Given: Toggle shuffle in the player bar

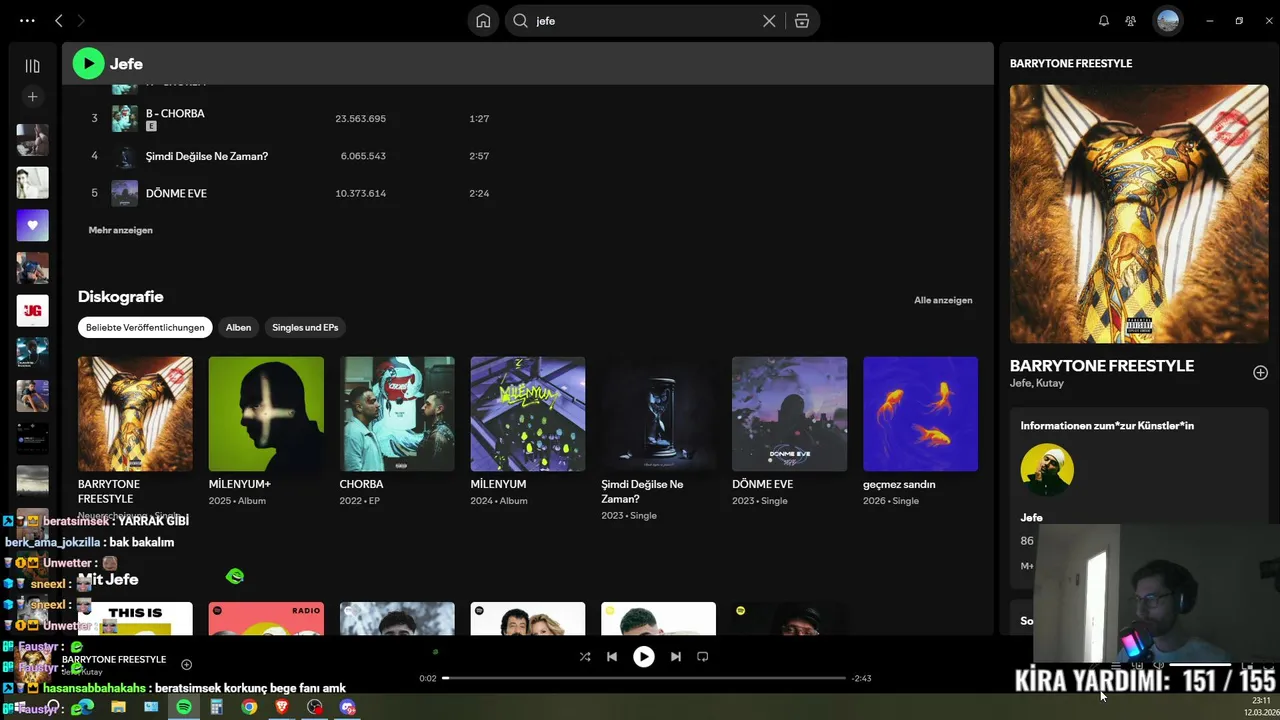Looking at the screenshot, I should point(585,657).
